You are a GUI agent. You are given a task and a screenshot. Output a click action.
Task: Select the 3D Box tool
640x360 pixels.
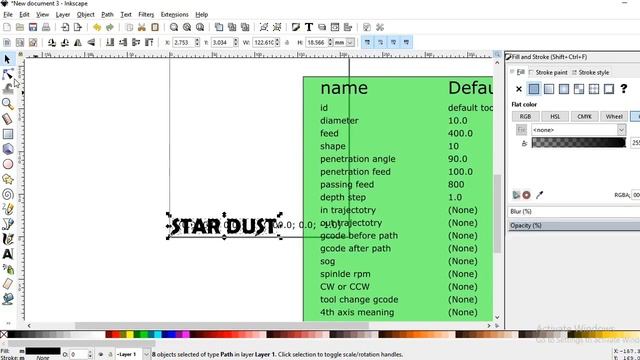pos(7,149)
